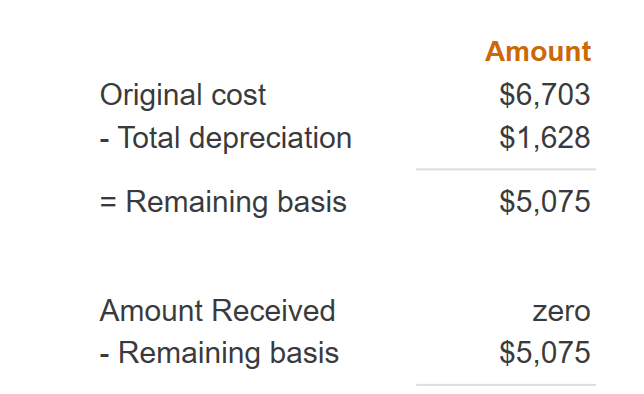Click the orange Amount column header
The height and width of the screenshot is (394, 644).
coord(538,52)
